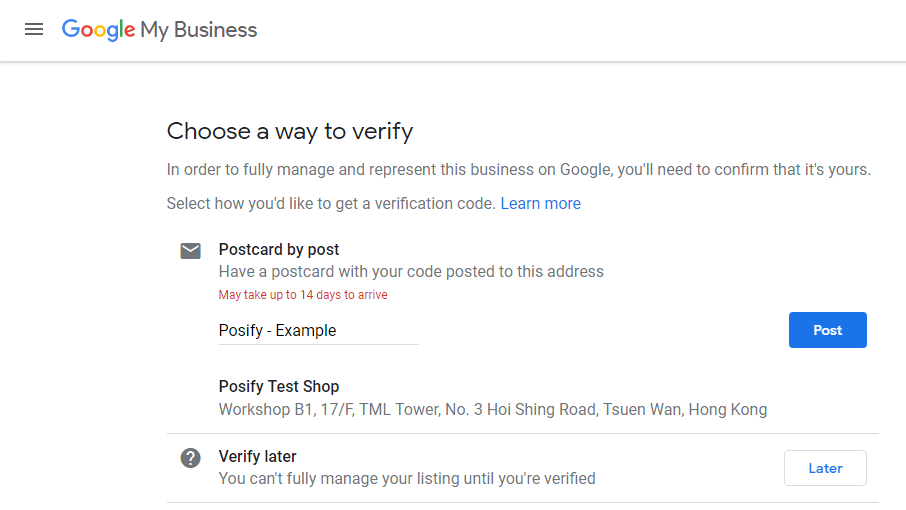Viewport: 906px width, 510px height.
Task: Click empty area of the top header bar
Action: click(x=578, y=30)
